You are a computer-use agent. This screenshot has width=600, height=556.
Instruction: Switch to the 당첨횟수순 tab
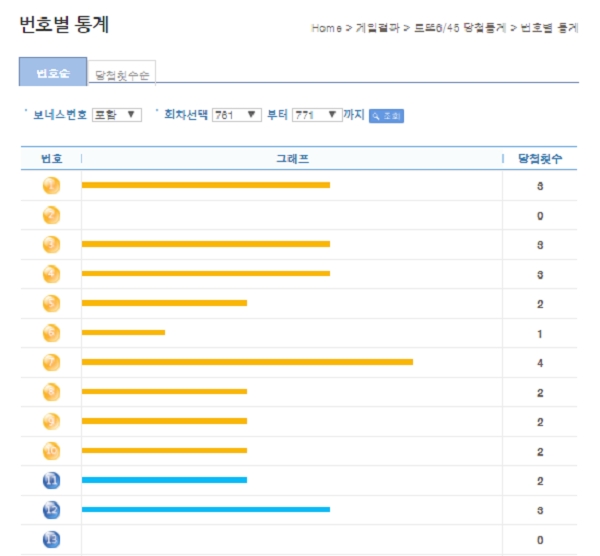click(122, 73)
